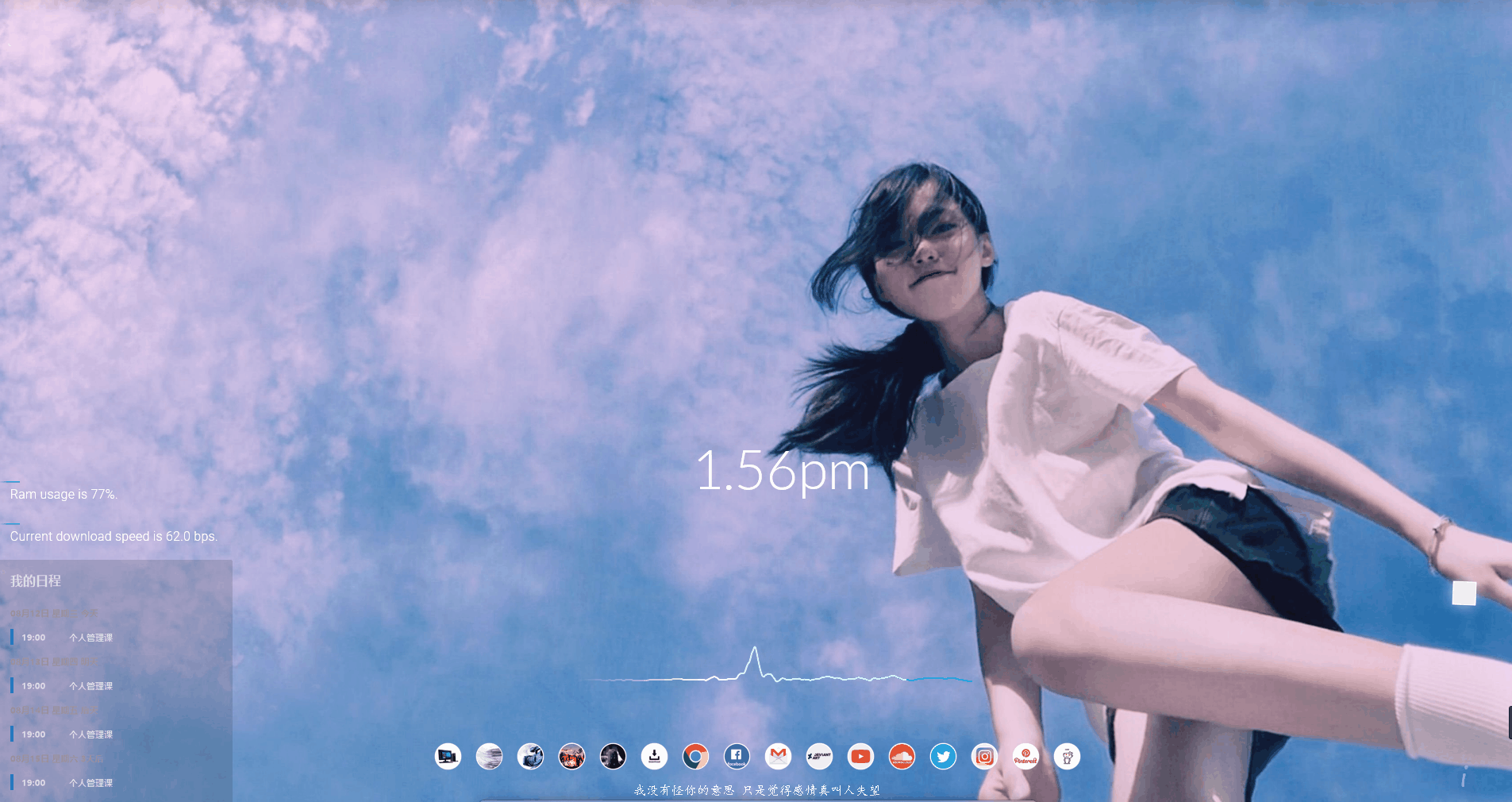Click the orange mountain landscape dock icon

pyautogui.click(x=571, y=757)
